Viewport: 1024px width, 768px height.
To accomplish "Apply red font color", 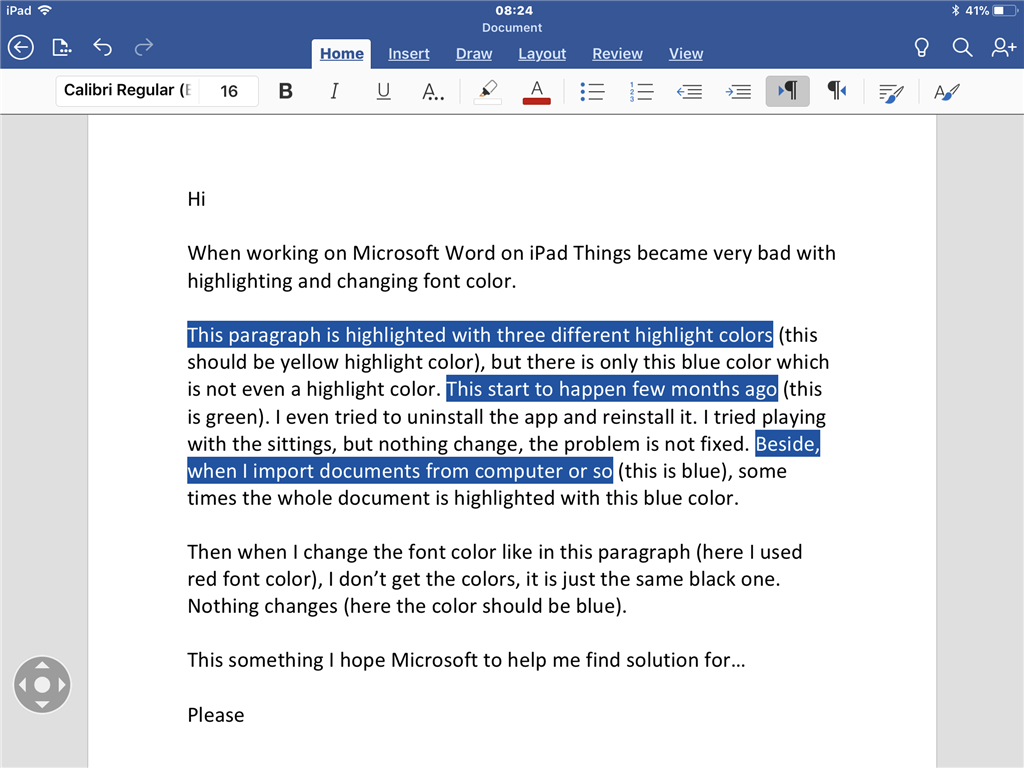I will tap(537, 91).
